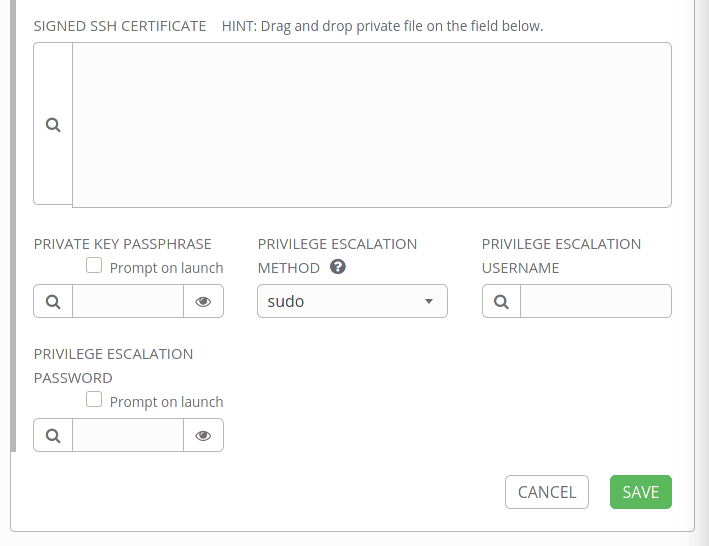
Task: Click the search icon for Privilege Escalation Username
Action: [501, 301]
